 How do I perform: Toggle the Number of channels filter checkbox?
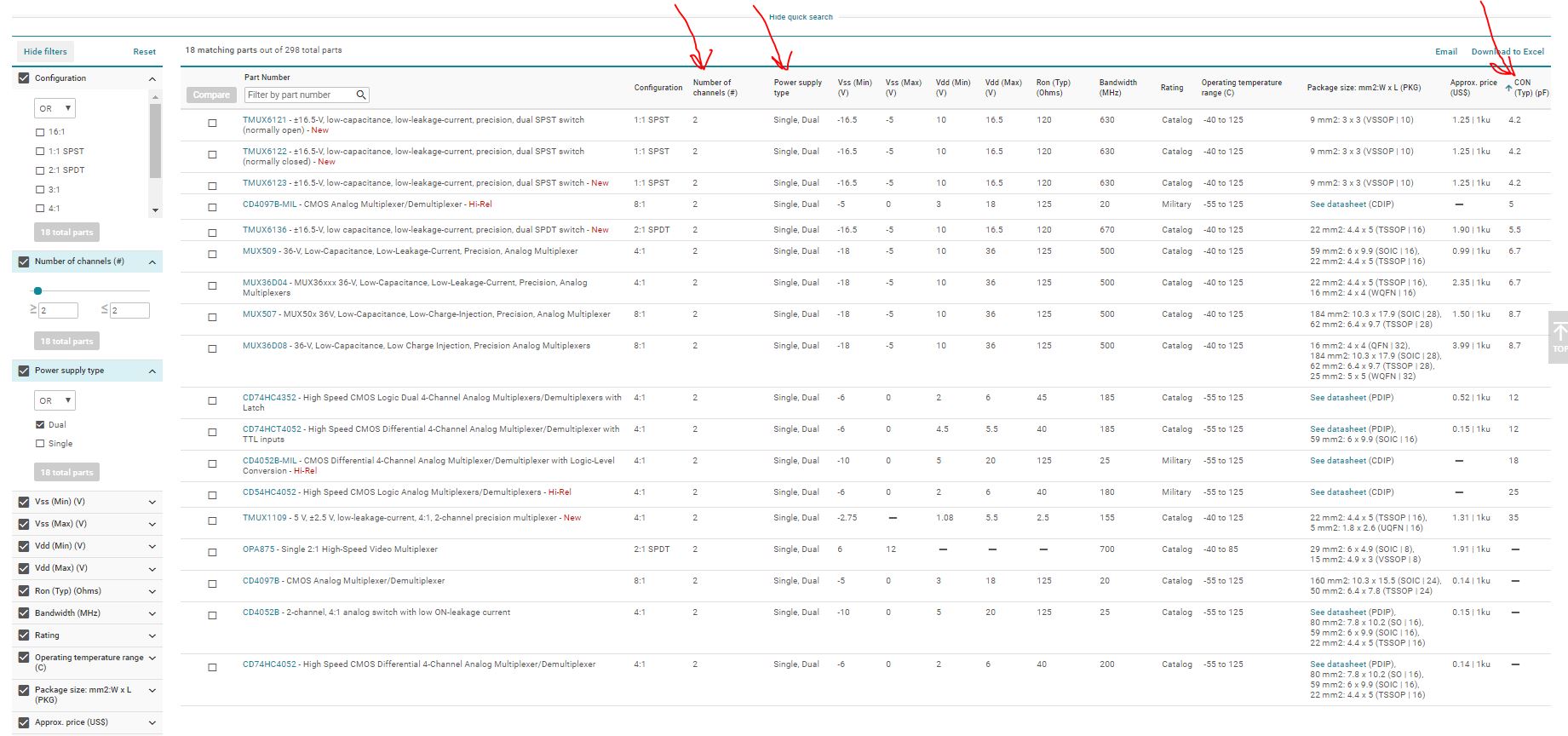point(24,262)
